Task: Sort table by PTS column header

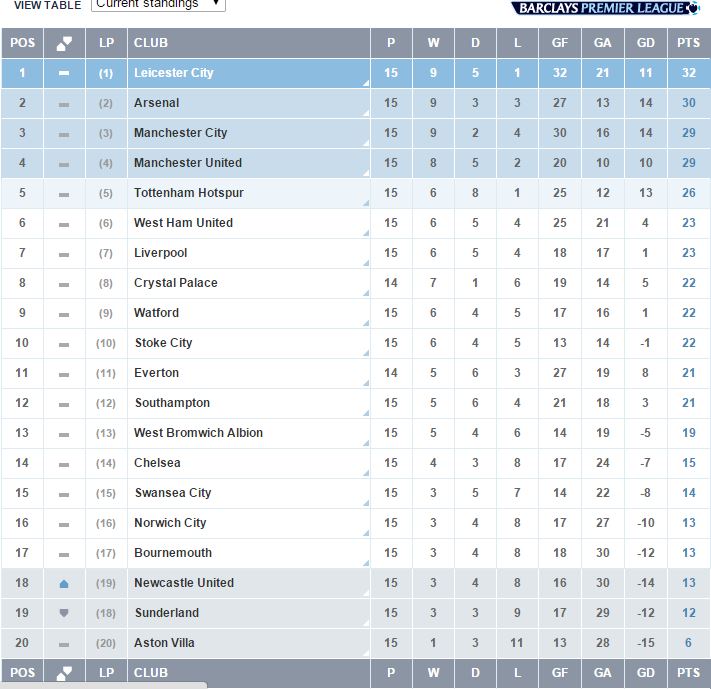Action: tap(688, 43)
